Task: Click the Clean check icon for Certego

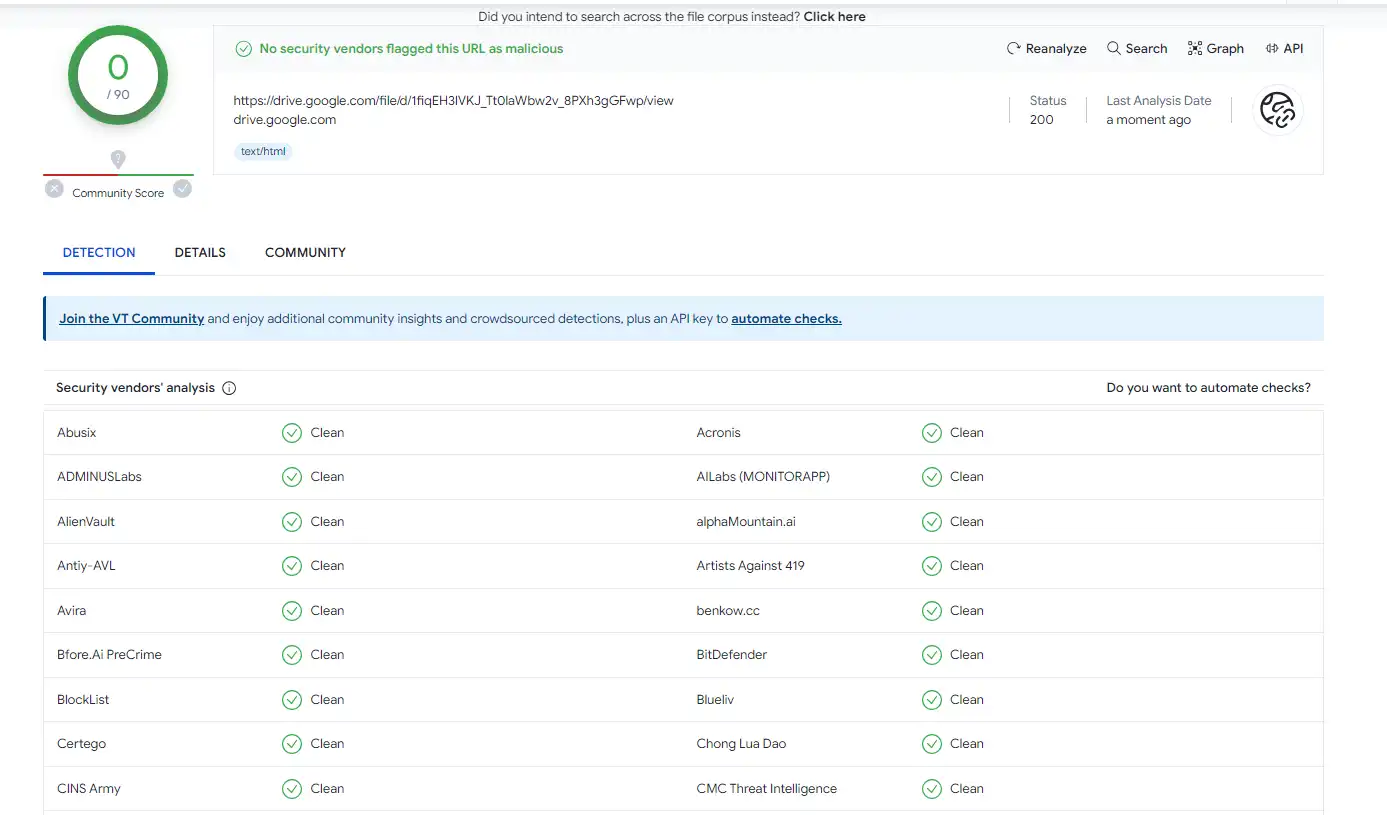Action: (291, 744)
